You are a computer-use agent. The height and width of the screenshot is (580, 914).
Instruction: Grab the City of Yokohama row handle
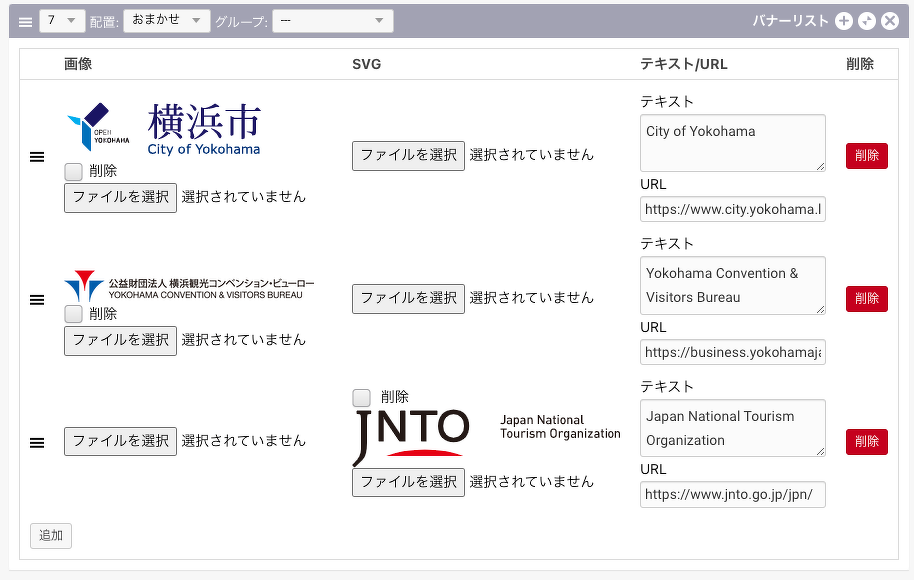[x=37, y=157]
